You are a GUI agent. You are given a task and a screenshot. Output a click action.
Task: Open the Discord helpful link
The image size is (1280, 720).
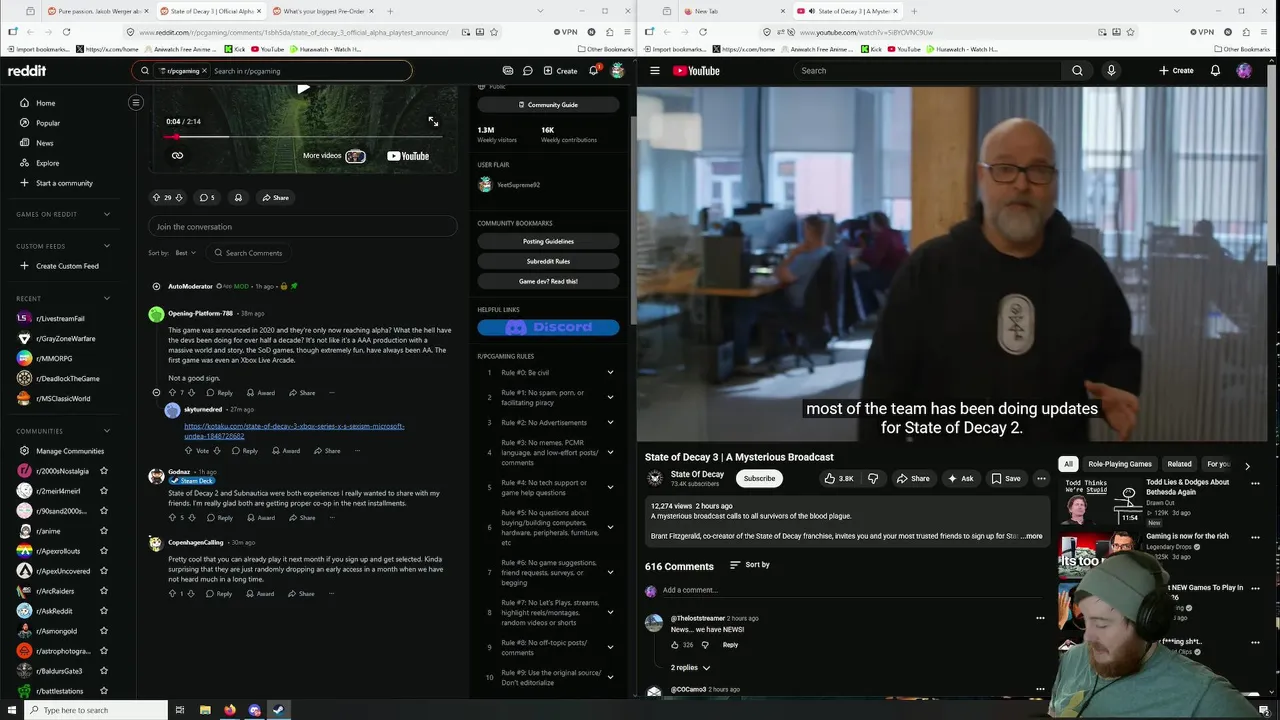tap(548, 327)
